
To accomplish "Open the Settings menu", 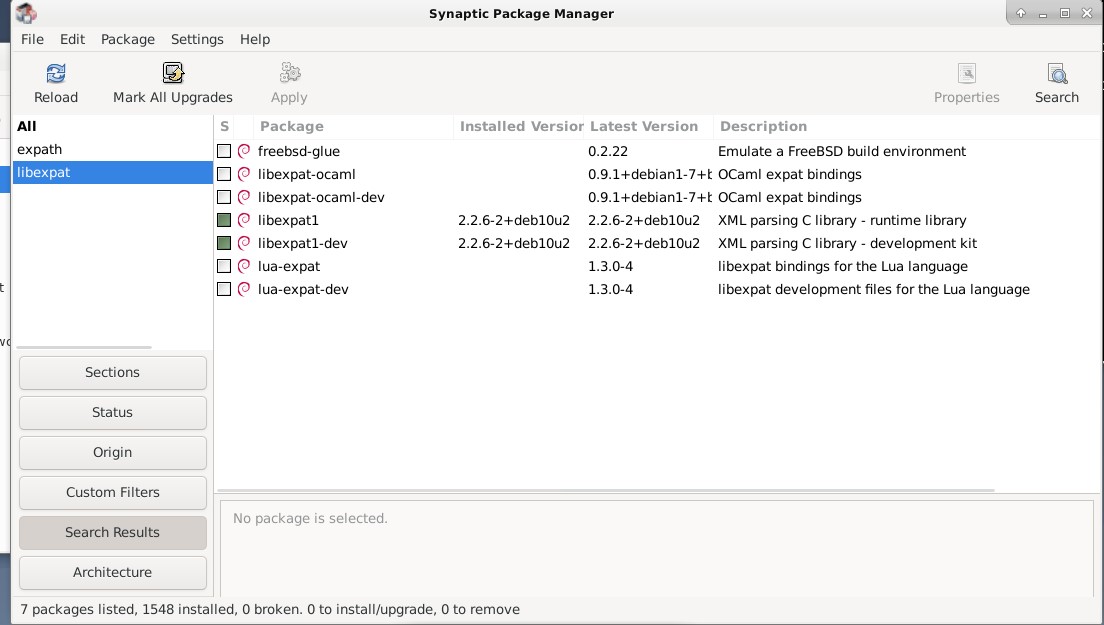I will (197, 39).
